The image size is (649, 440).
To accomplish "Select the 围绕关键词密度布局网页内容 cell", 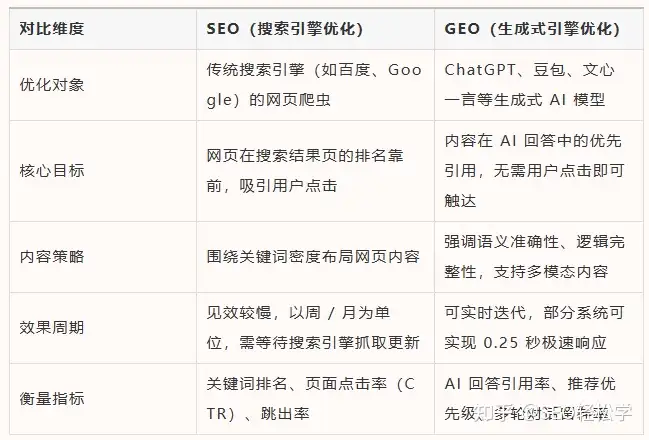I will tap(315, 257).
